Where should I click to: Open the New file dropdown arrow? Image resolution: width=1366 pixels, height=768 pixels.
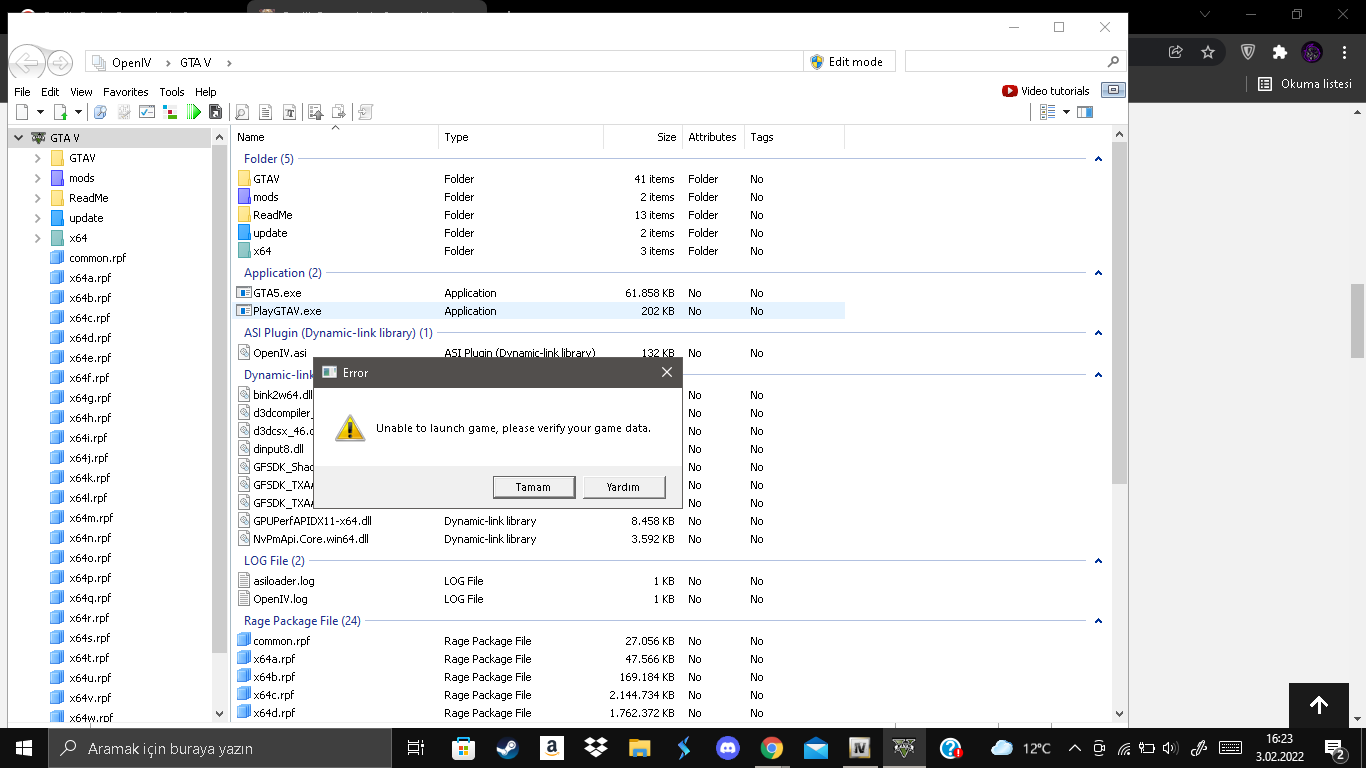(x=38, y=112)
